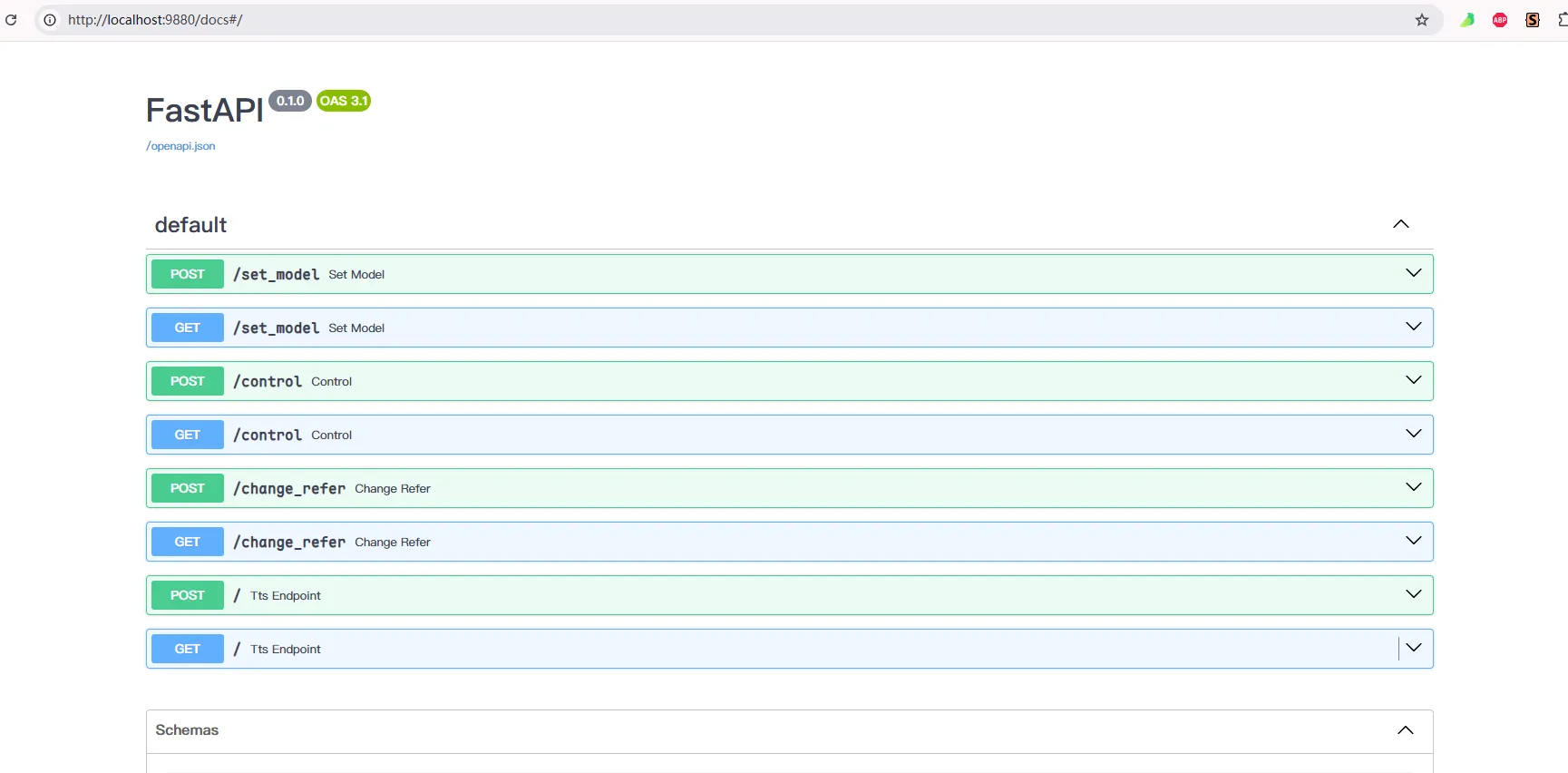Collapse the default section with its chevron

[x=1401, y=224]
